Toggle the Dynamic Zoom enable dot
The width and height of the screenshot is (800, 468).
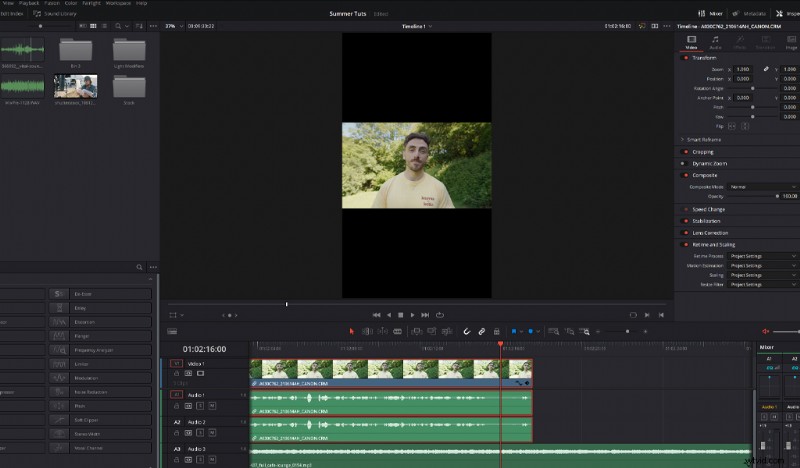(683, 163)
